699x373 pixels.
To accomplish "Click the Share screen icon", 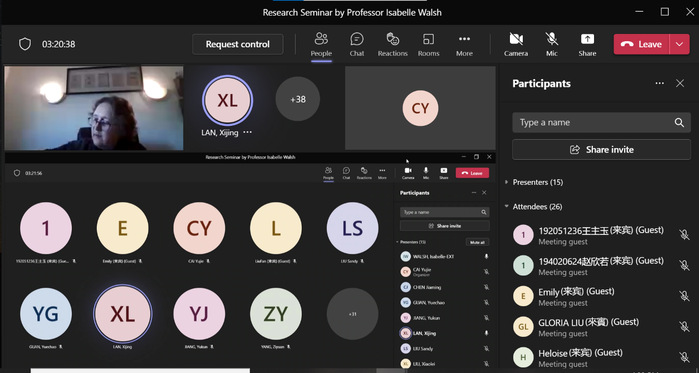I will tap(587, 39).
